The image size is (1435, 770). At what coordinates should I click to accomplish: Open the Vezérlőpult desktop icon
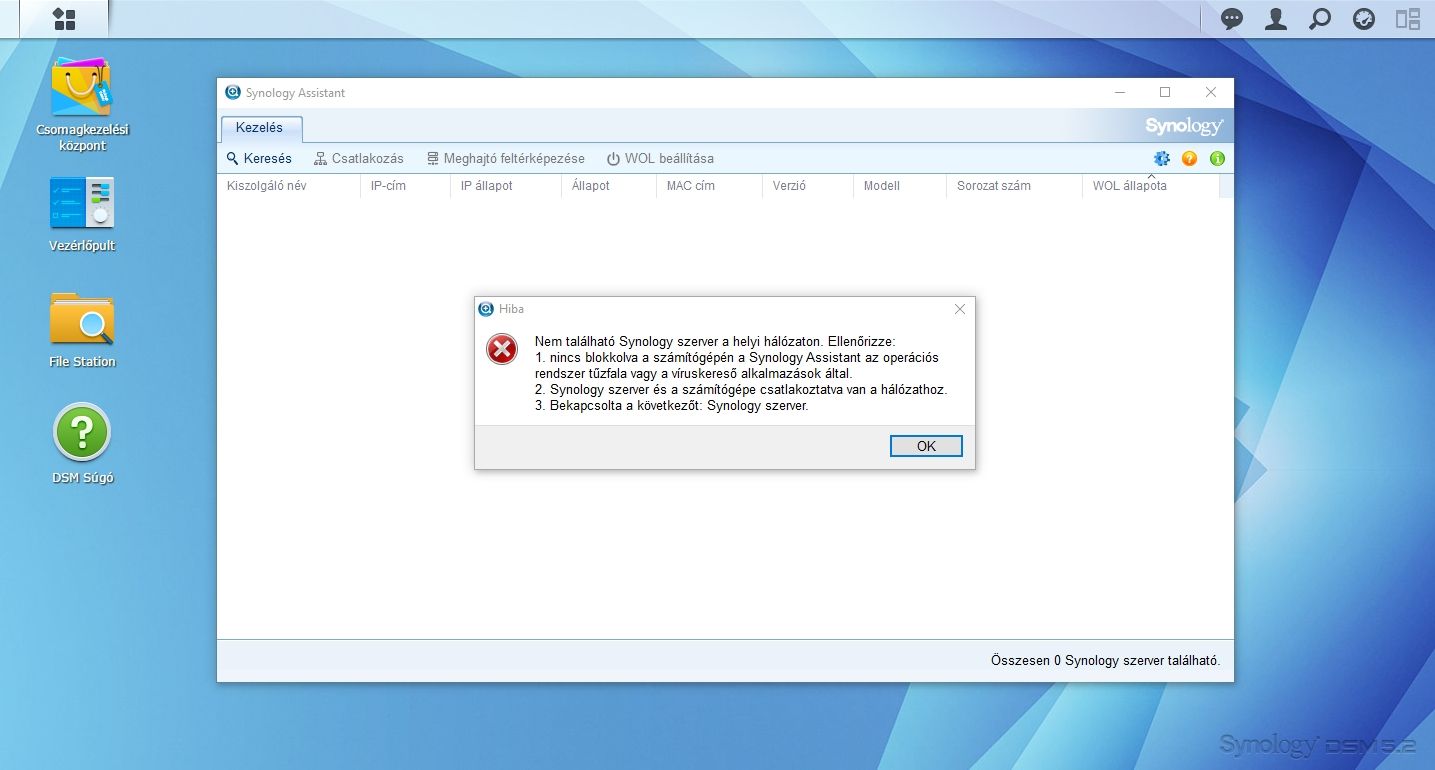(82, 214)
